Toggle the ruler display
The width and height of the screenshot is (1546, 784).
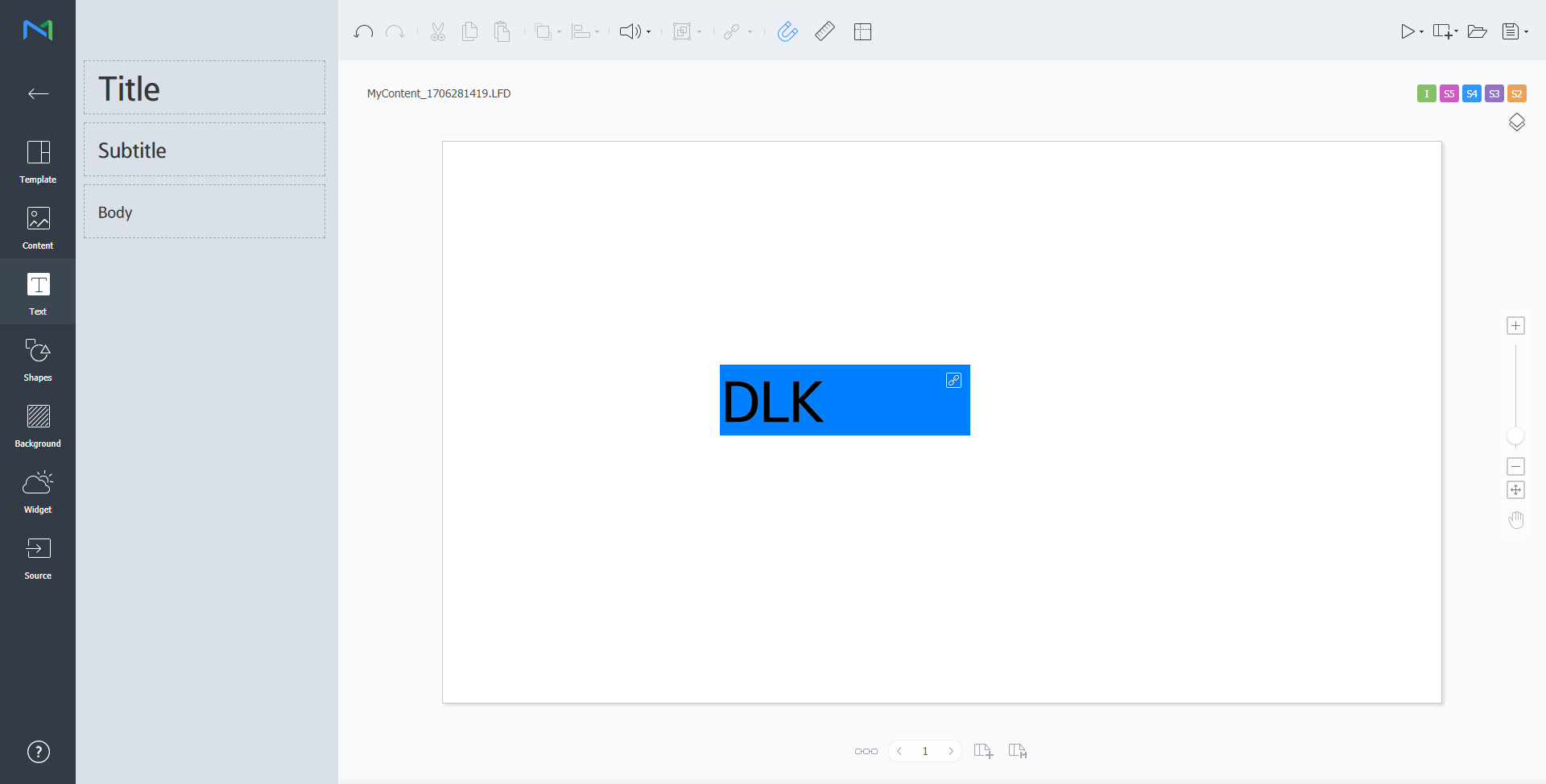click(x=825, y=31)
